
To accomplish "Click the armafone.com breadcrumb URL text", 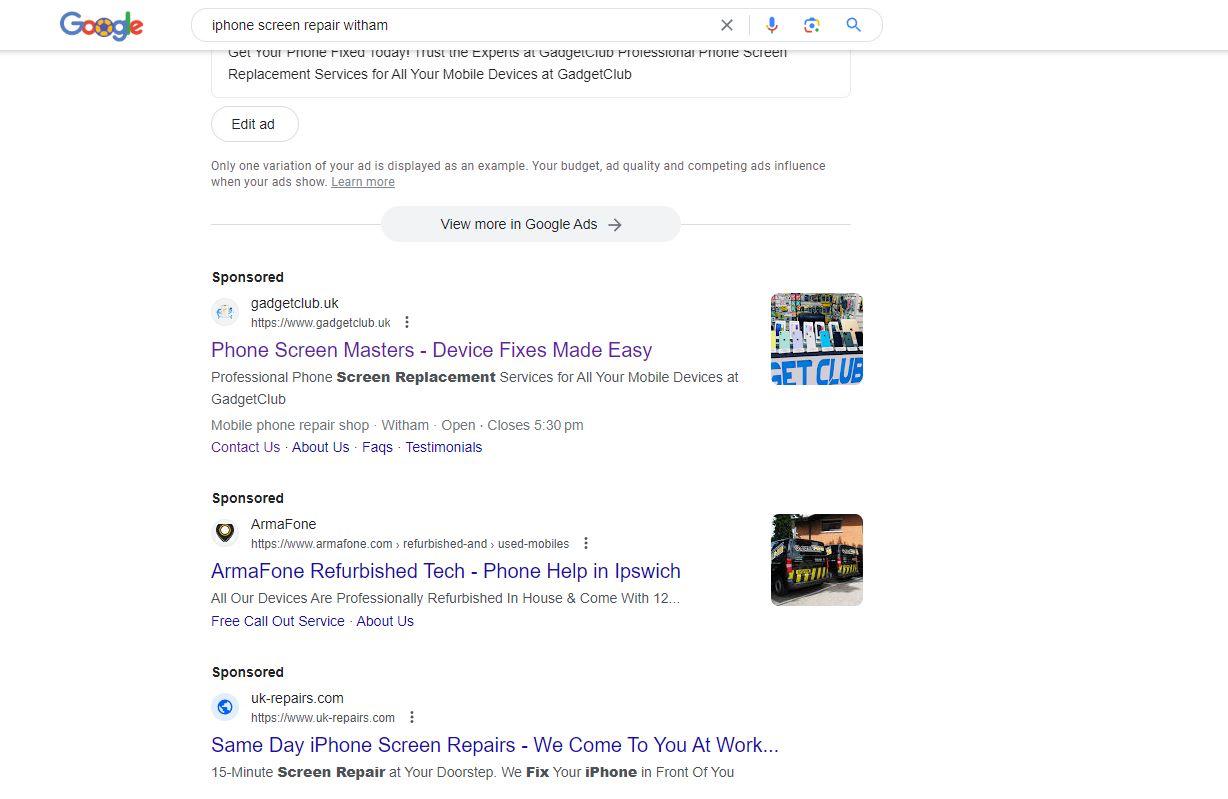I will tap(410, 544).
